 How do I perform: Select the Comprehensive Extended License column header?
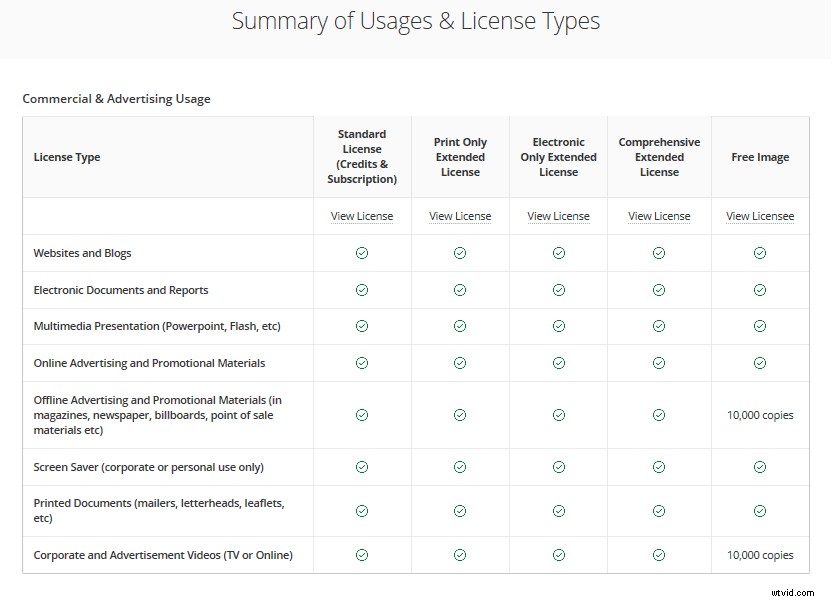click(x=659, y=157)
